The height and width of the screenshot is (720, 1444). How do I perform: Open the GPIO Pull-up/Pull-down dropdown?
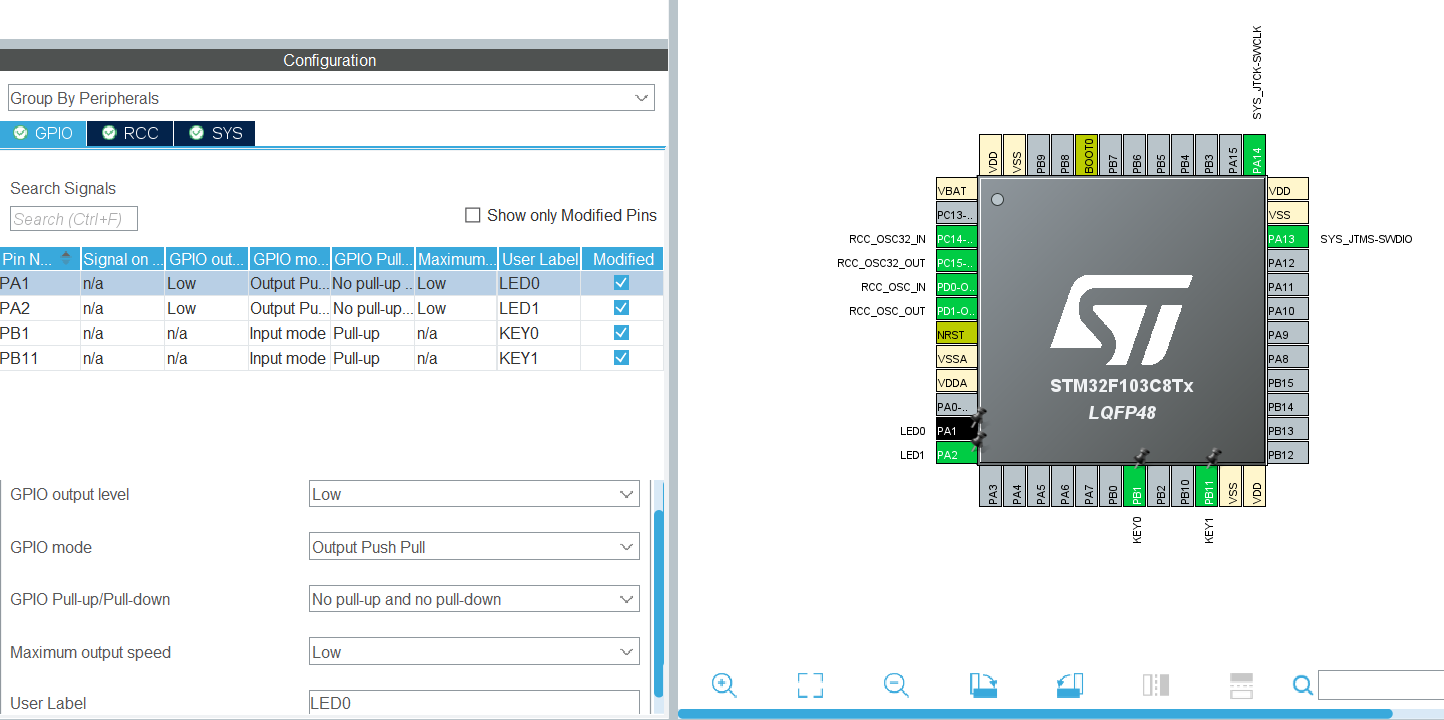[474, 599]
